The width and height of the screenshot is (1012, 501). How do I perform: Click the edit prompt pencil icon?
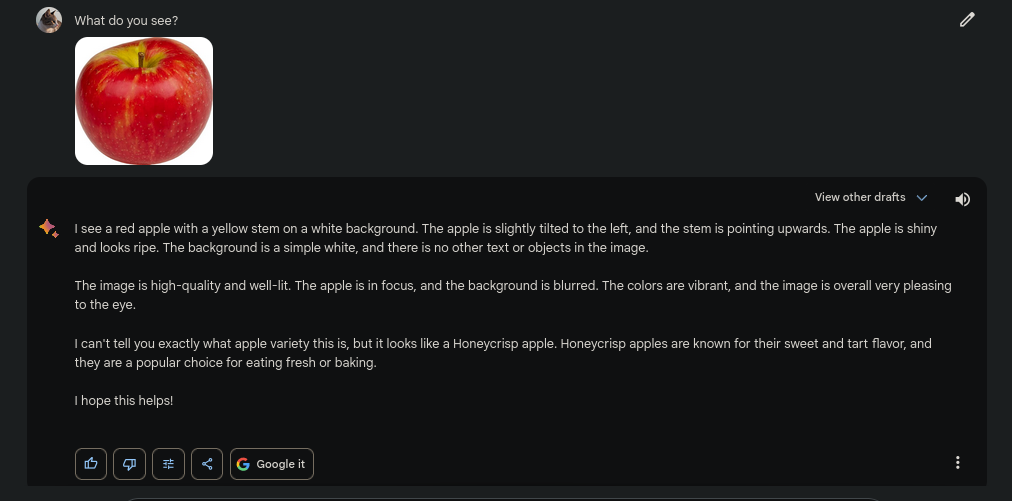pos(967,19)
